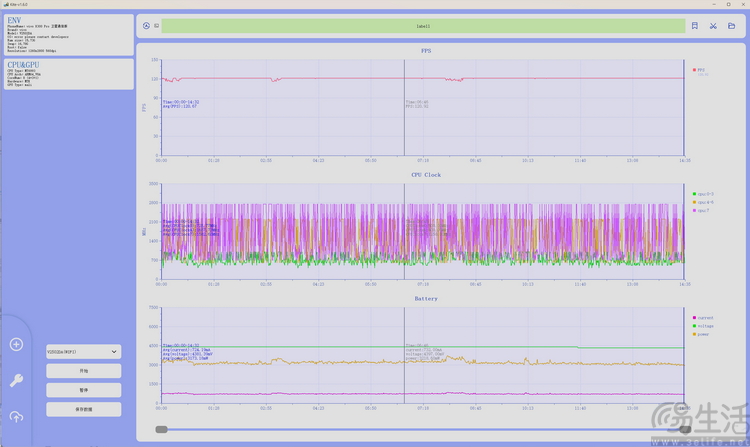The height and width of the screenshot is (447, 750).
Task: Toggle the FPS legend series
Action: (x=700, y=70)
